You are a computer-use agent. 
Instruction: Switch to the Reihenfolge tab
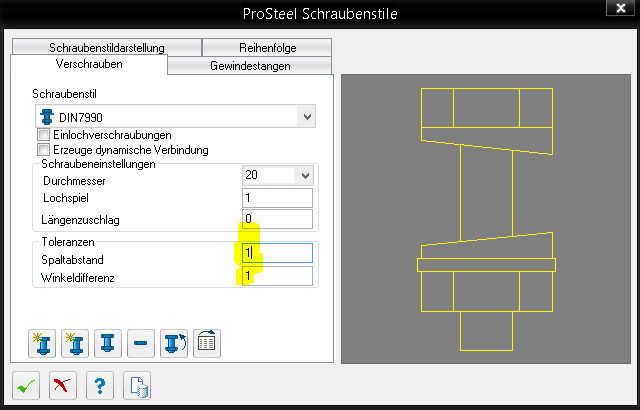[267, 48]
